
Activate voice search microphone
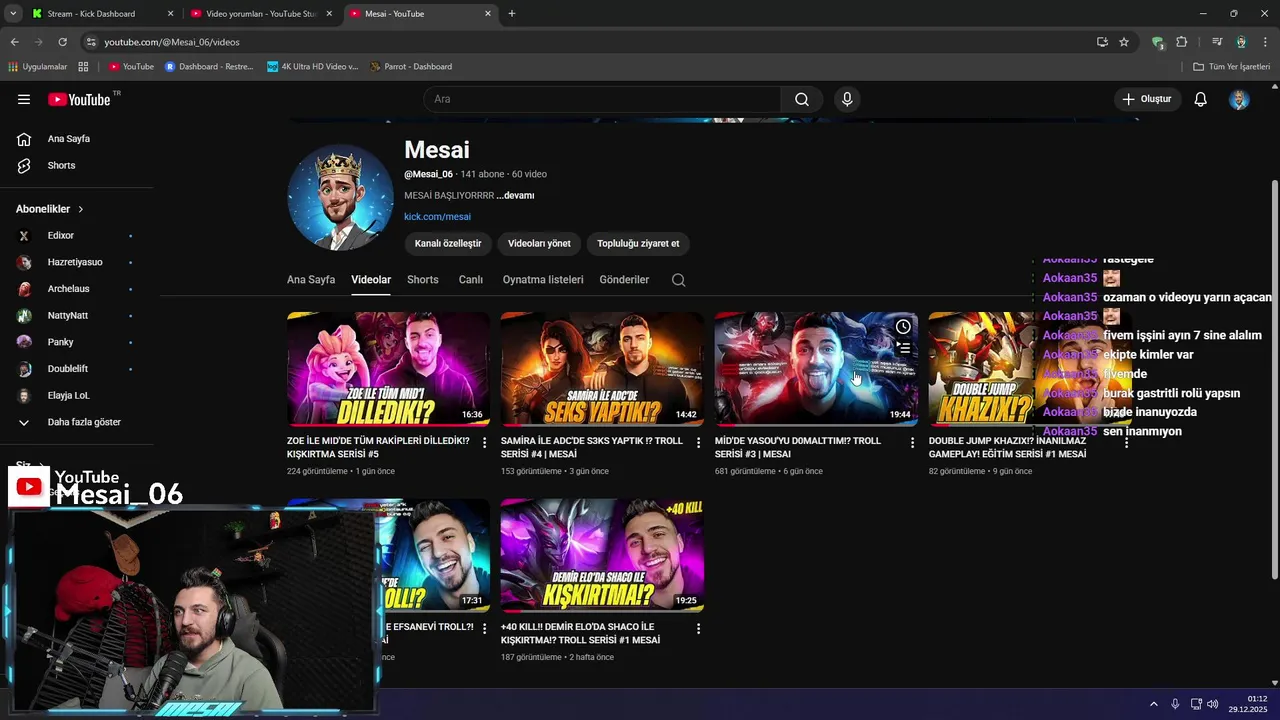847,99
